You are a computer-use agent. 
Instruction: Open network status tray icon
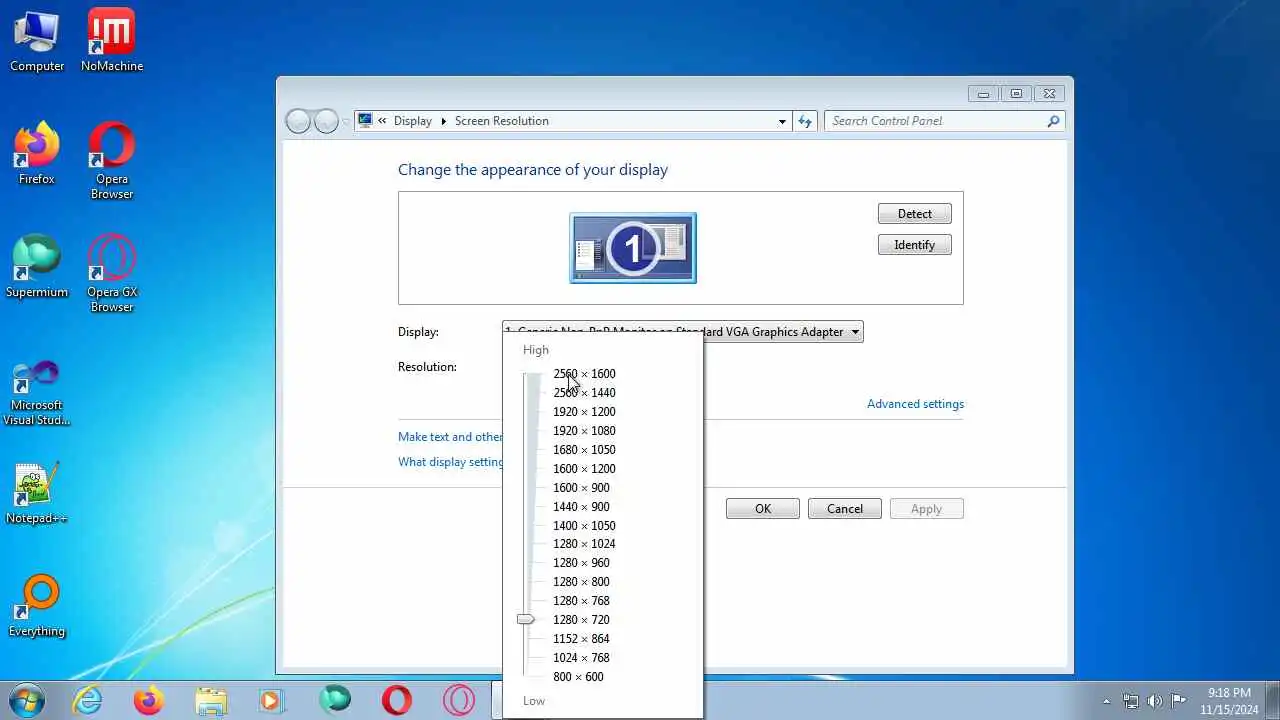point(1131,701)
